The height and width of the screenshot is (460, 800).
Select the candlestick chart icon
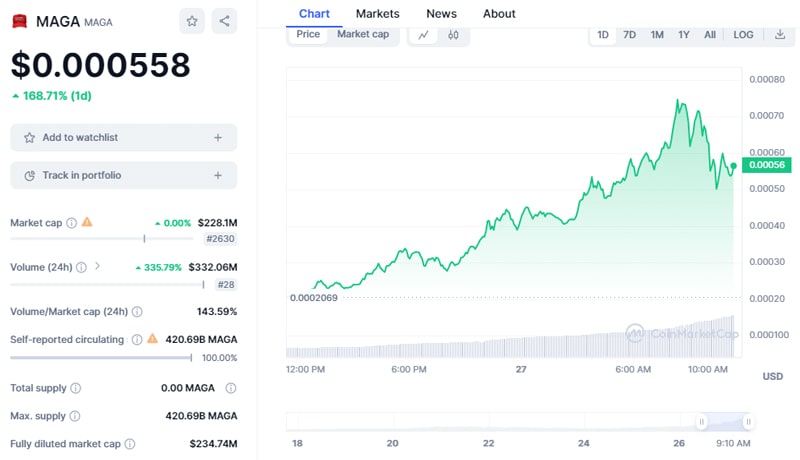tap(453, 35)
